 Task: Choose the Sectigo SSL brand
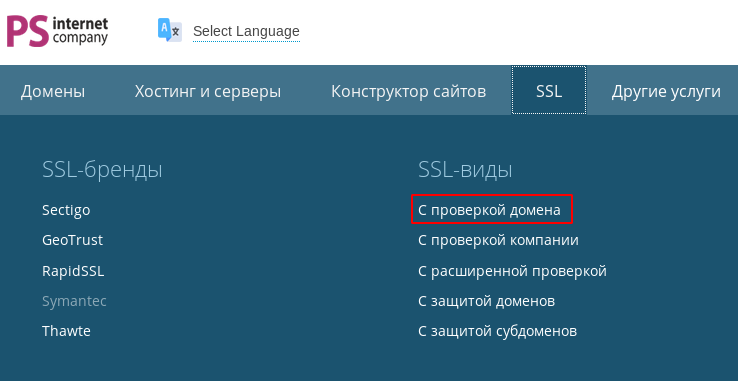[x=66, y=210]
